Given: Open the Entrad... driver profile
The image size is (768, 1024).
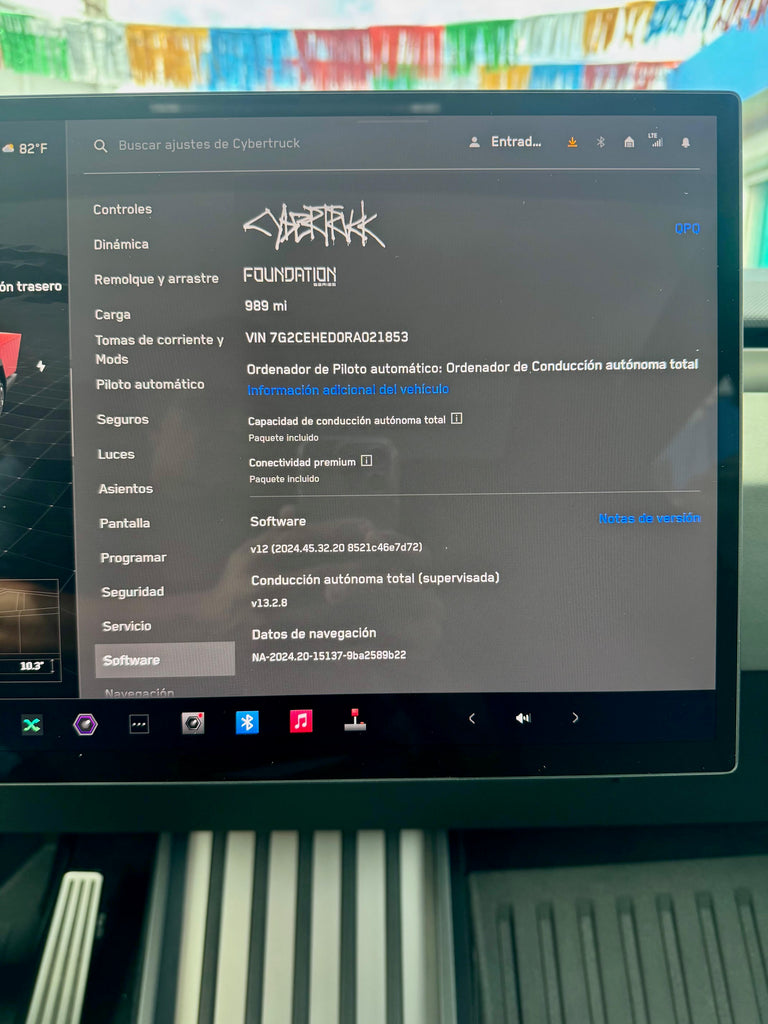Looking at the screenshot, I should [x=516, y=142].
